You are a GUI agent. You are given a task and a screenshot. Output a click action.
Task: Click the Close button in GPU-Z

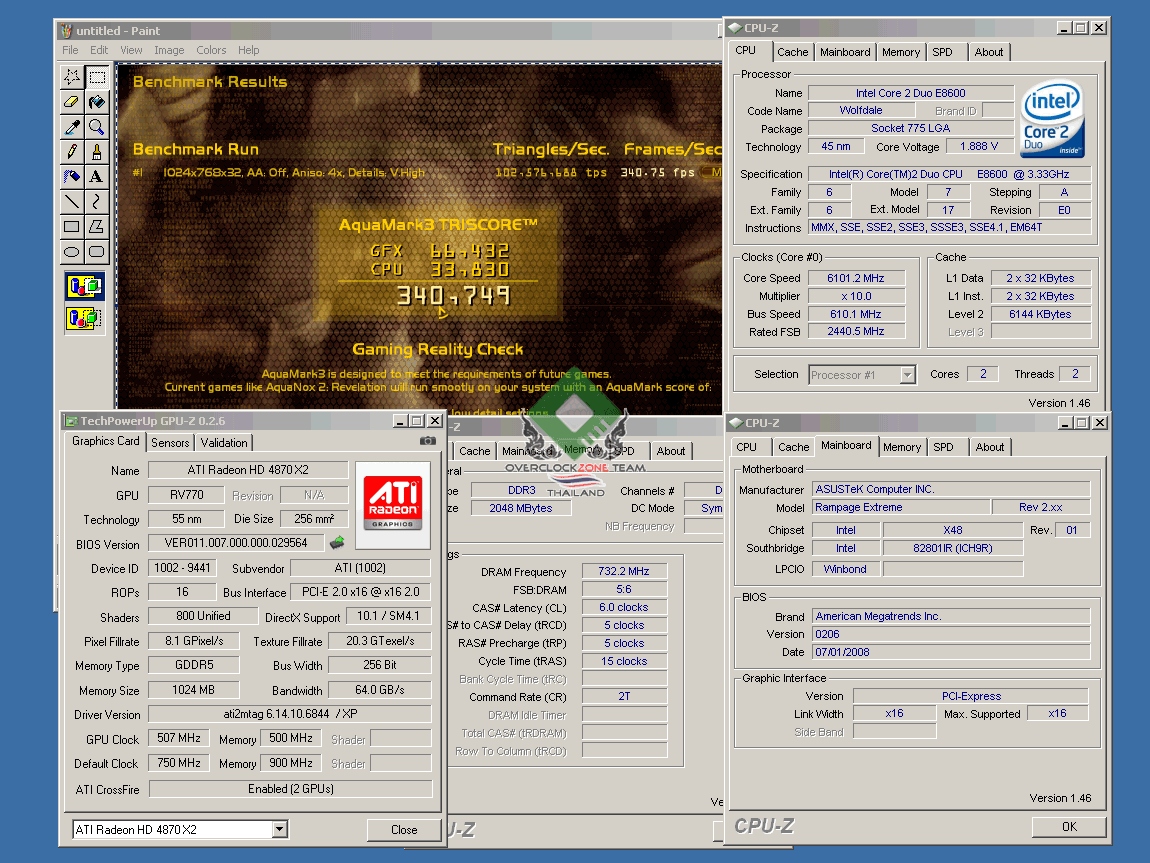coord(404,829)
